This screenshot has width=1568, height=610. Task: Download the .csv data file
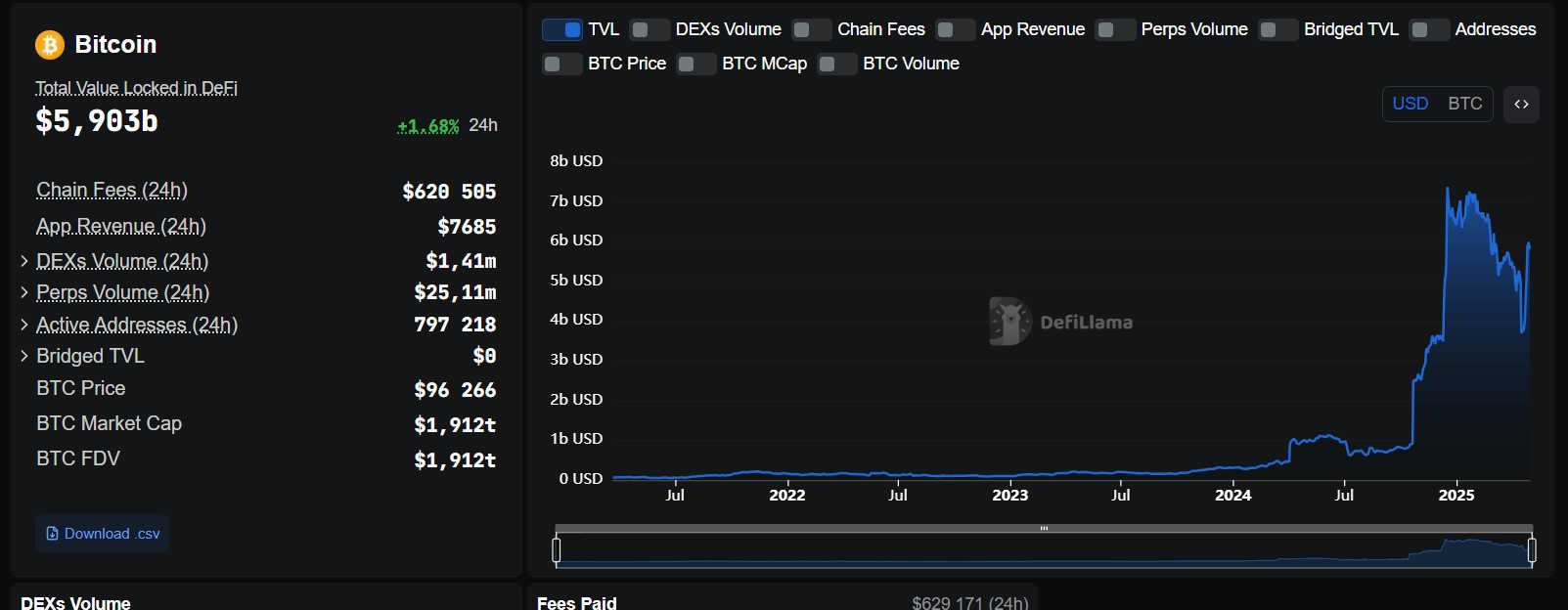tap(103, 534)
